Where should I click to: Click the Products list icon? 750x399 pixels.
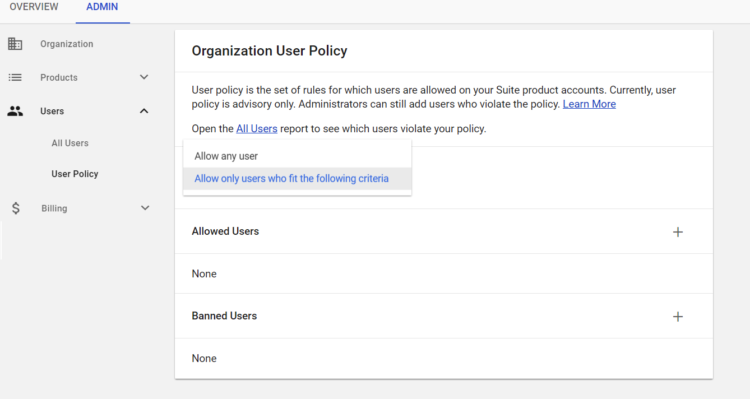(x=15, y=78)
